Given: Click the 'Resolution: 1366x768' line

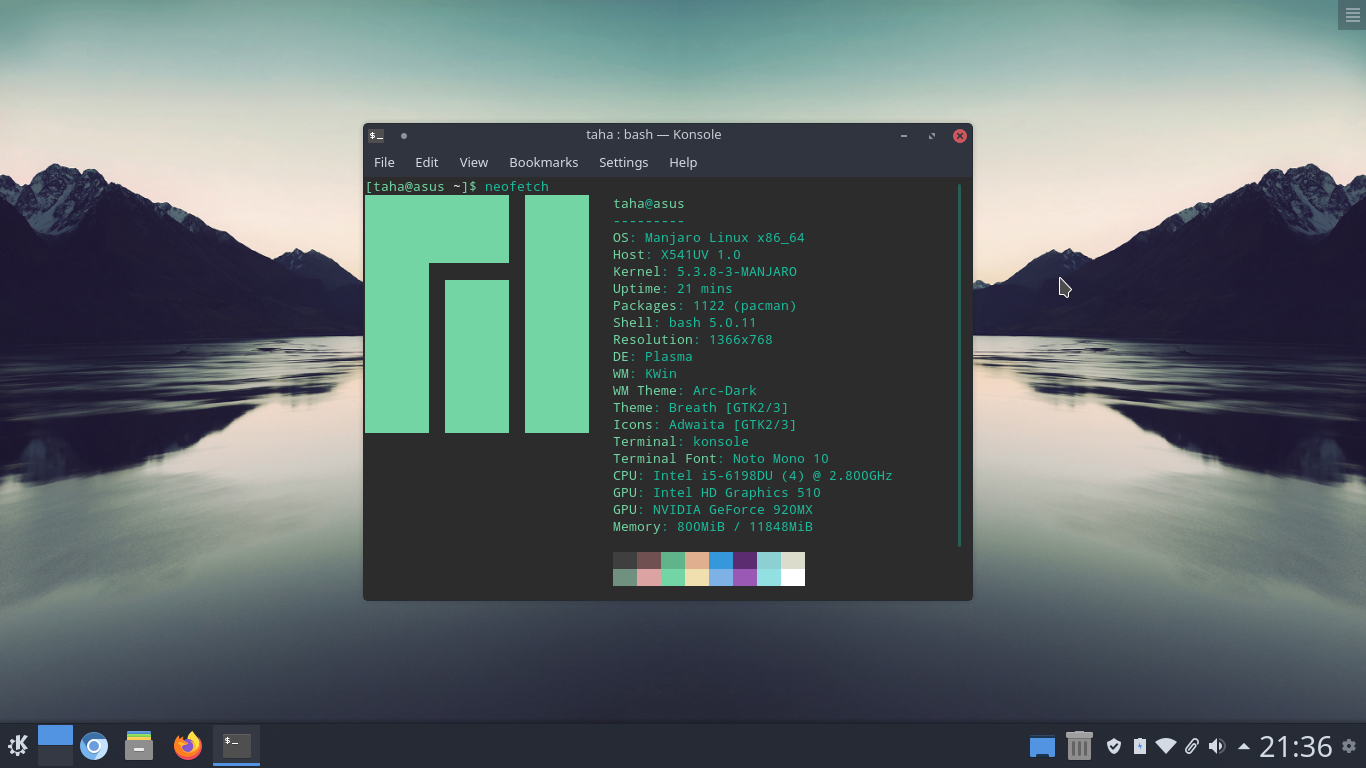Looking at the screenshot, I should (693, 340).
